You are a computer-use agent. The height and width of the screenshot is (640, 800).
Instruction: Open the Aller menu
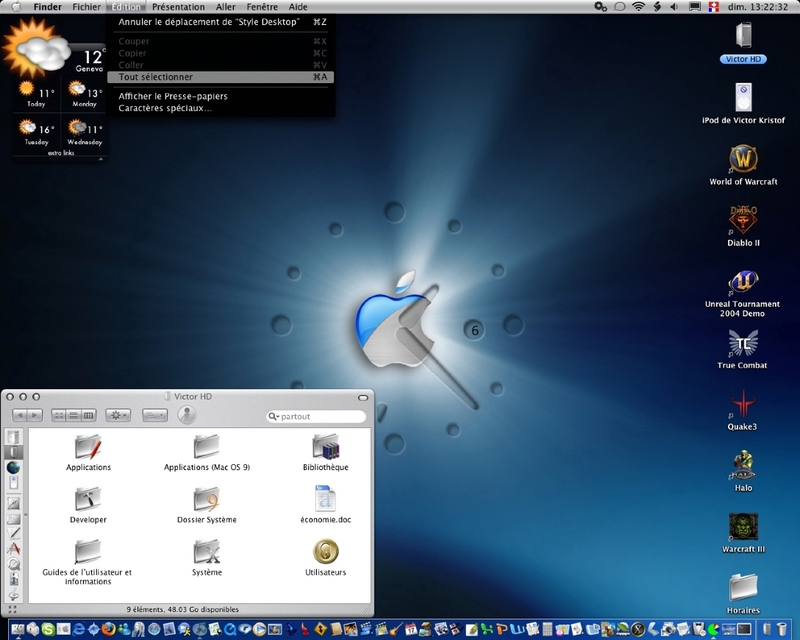[226, 7]
